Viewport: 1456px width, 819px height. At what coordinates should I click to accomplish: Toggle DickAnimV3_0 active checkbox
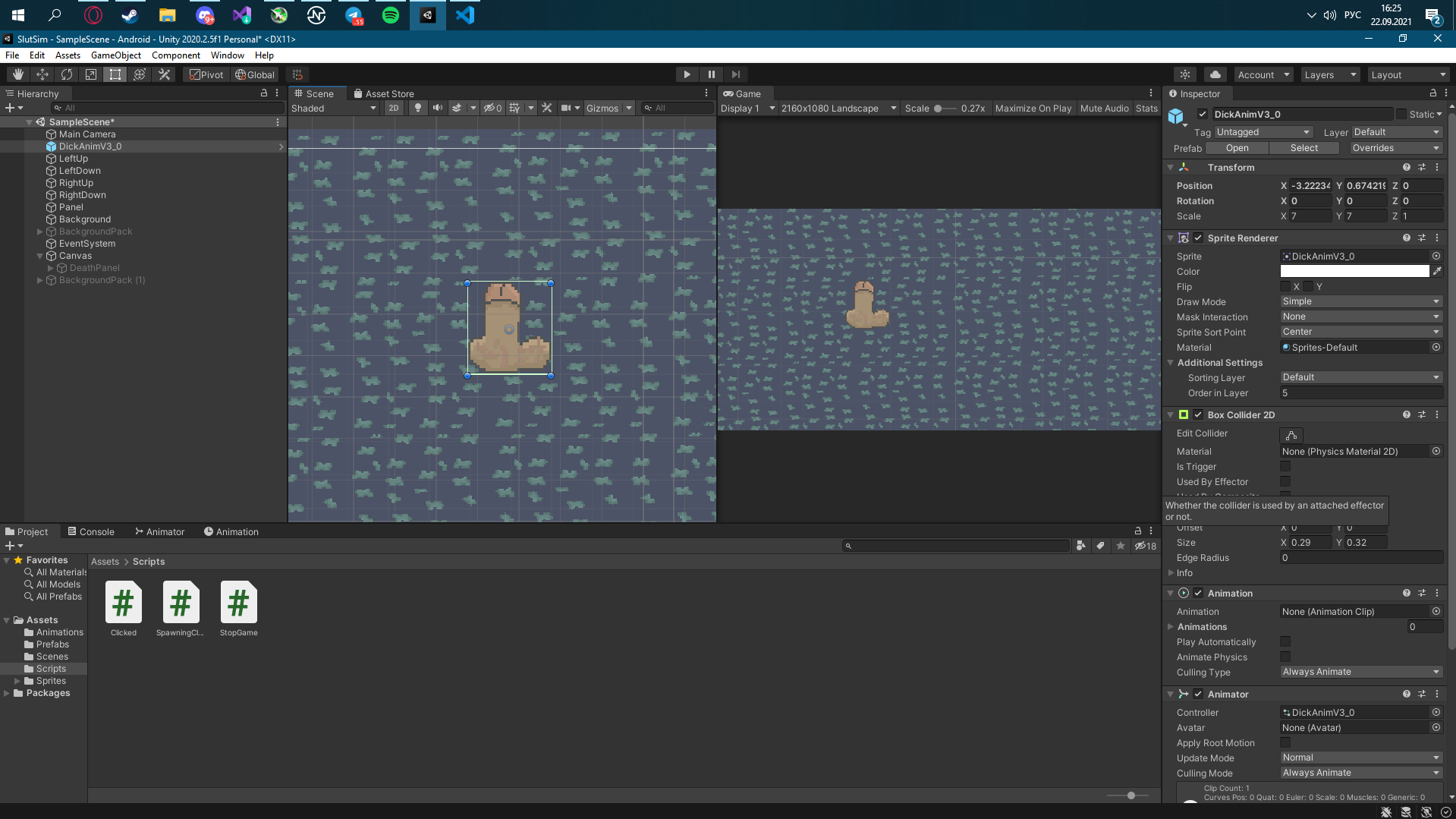[1203, 115]
